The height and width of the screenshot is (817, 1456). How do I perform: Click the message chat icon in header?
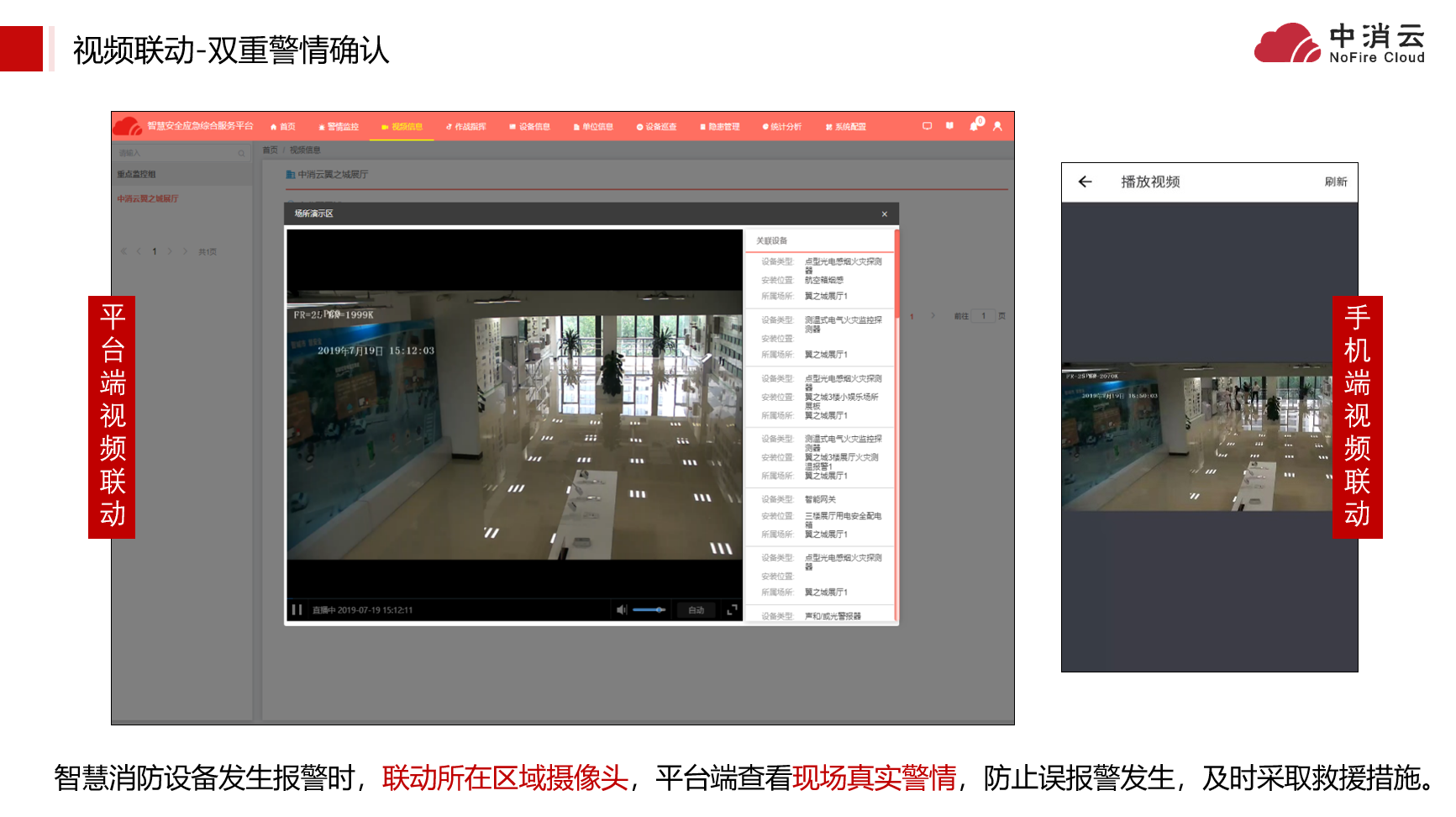927,126
